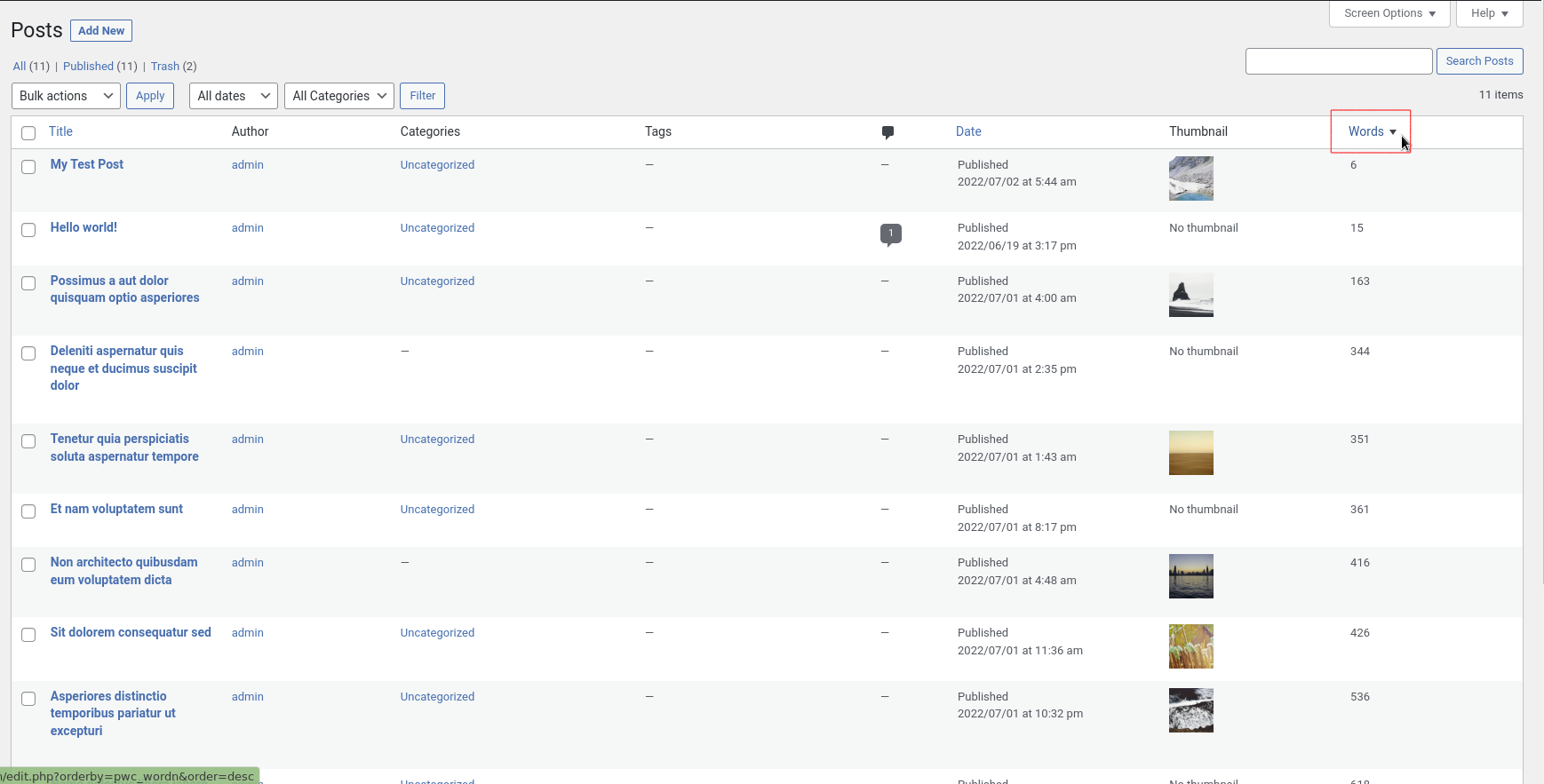Viewport: 1544px width, 784px height.
Task: Open the Bulk actions dropdown
Action: pyautogui.click(x=66, y=96)
